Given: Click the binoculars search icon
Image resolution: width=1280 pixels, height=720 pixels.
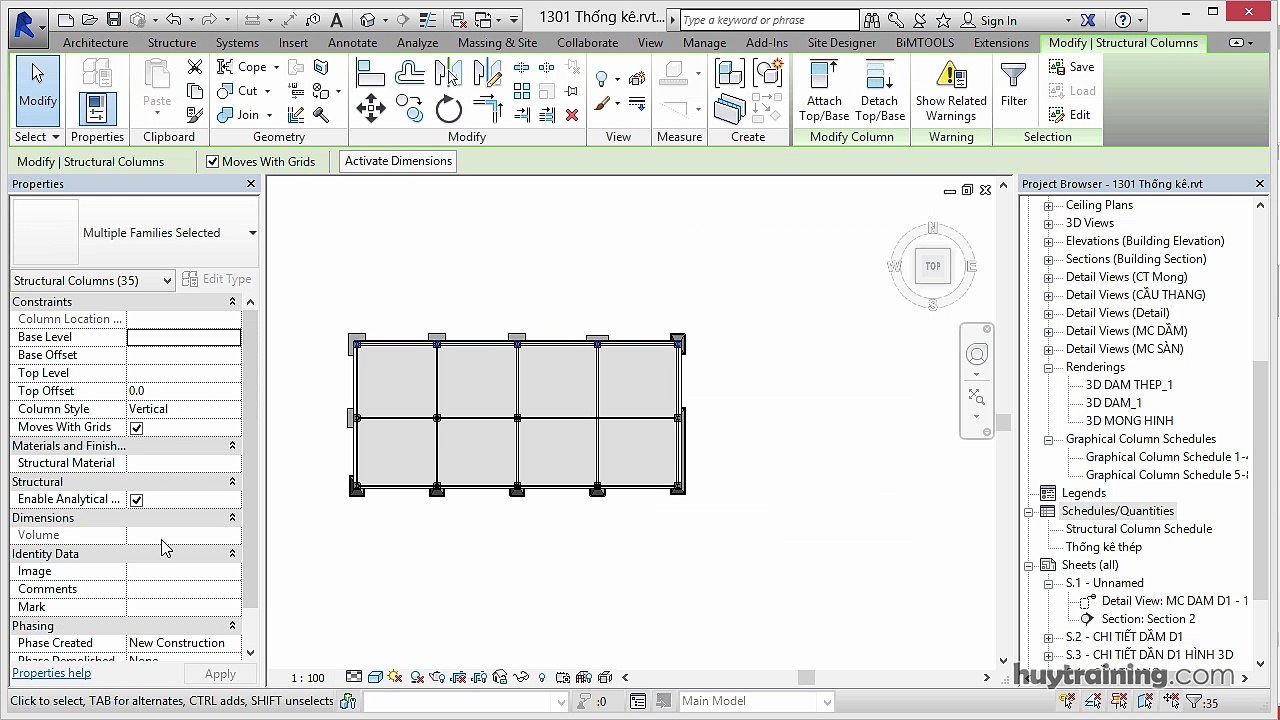Looking at the screenshot, I should pos(871,20).
